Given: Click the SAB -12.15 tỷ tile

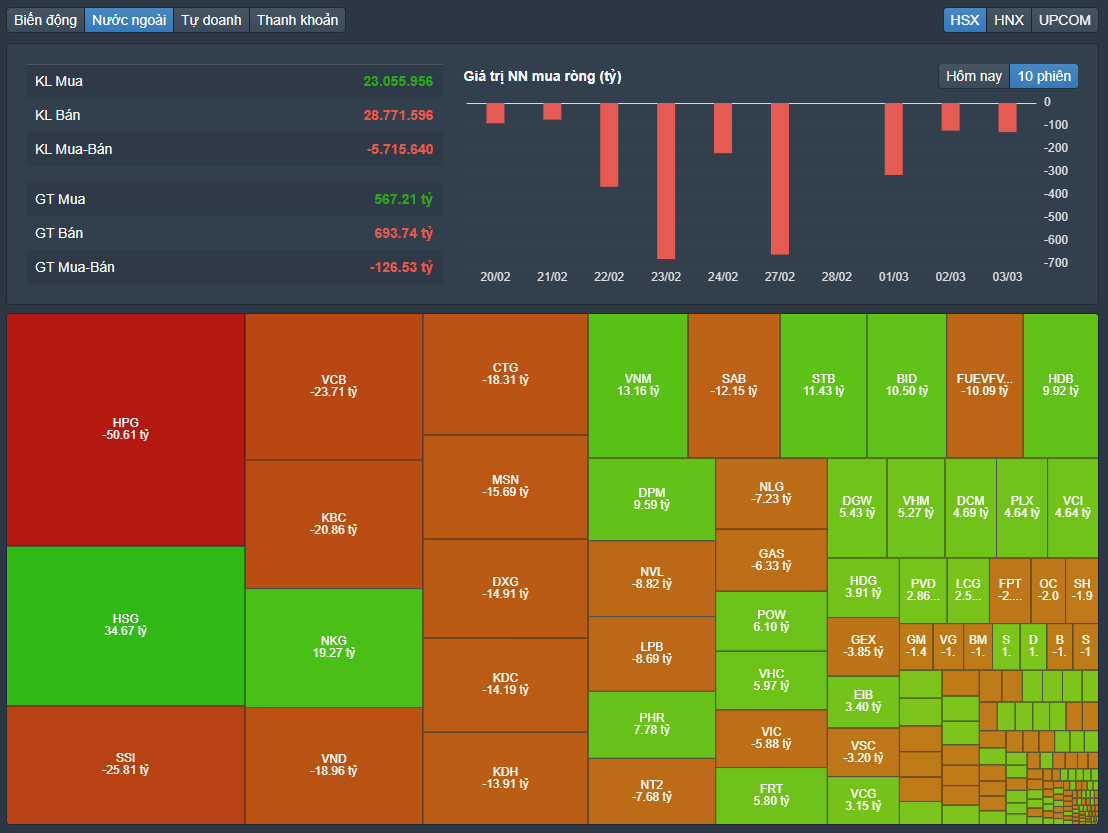Looking at the screenshot, I should [733, 386].
